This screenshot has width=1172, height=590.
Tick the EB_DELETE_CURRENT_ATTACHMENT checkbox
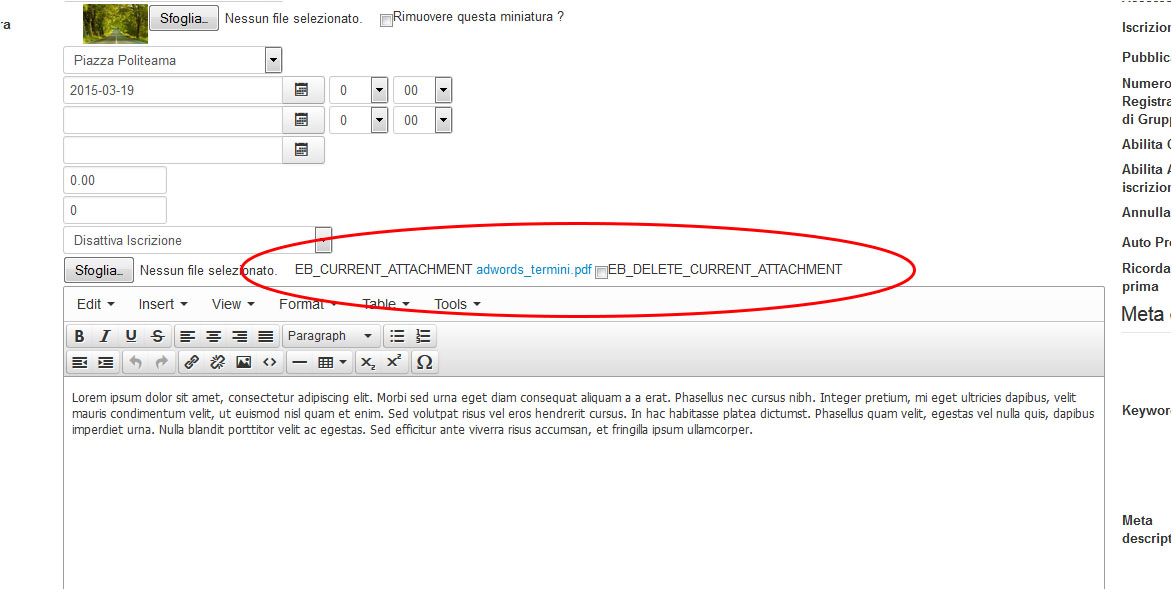click(x=601, y=272)
